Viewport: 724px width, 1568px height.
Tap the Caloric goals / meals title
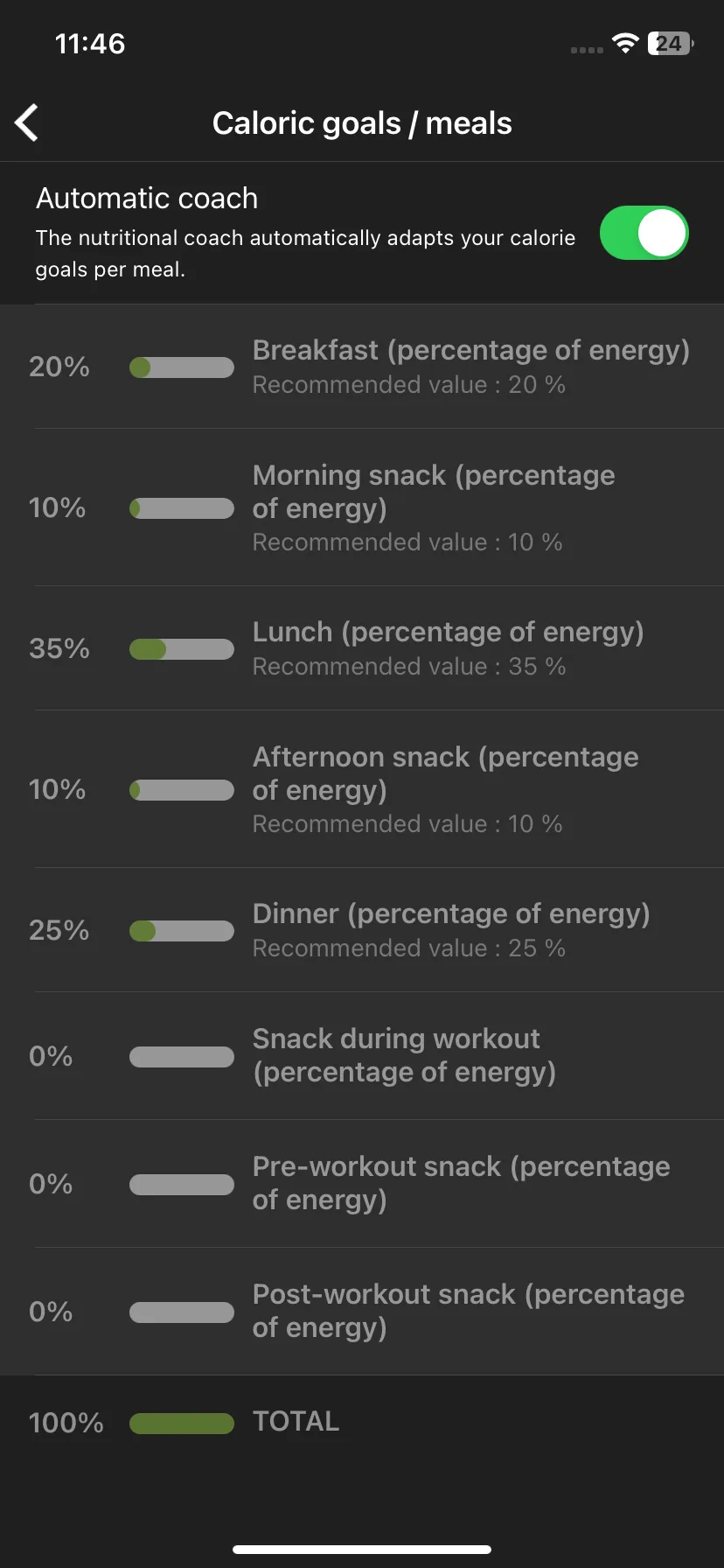click(362, 123)
